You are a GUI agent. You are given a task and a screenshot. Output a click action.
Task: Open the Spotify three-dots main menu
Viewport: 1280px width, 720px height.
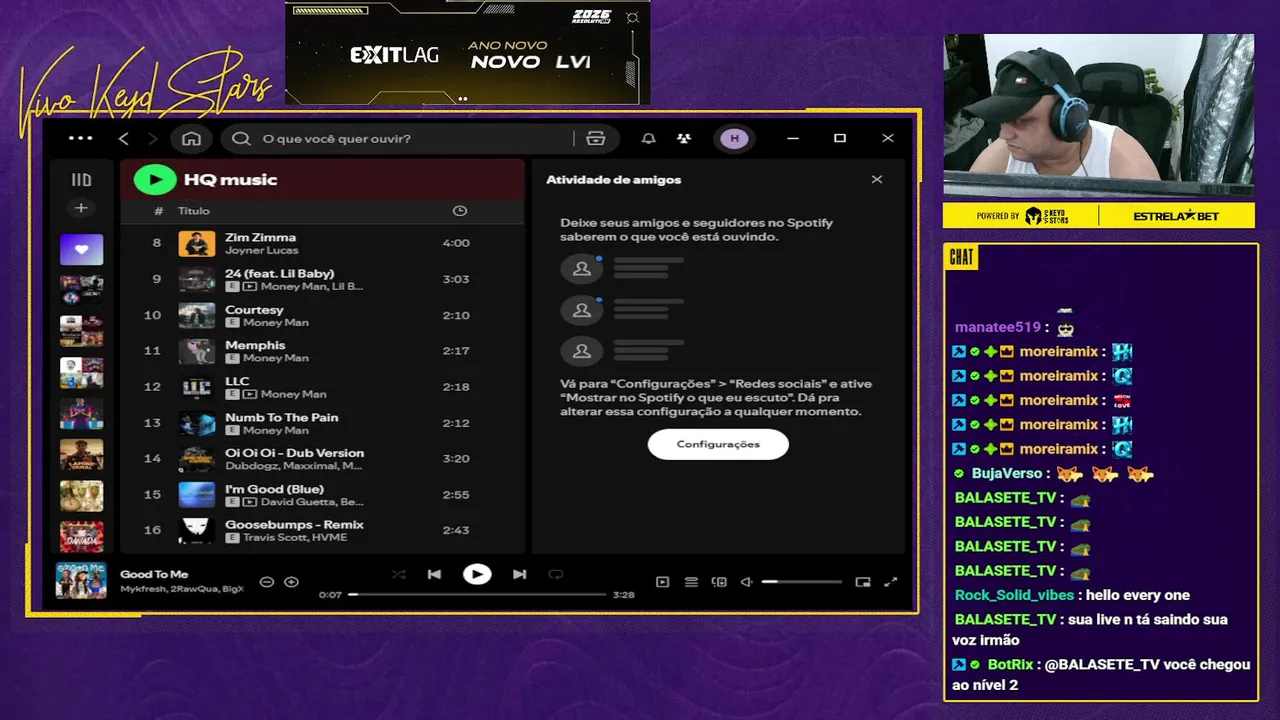click(x=80, y=138)
